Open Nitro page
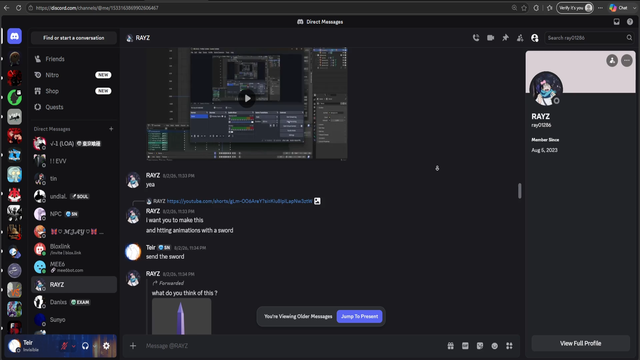Viewport: 640px width, 360px height. coord(74,75)
